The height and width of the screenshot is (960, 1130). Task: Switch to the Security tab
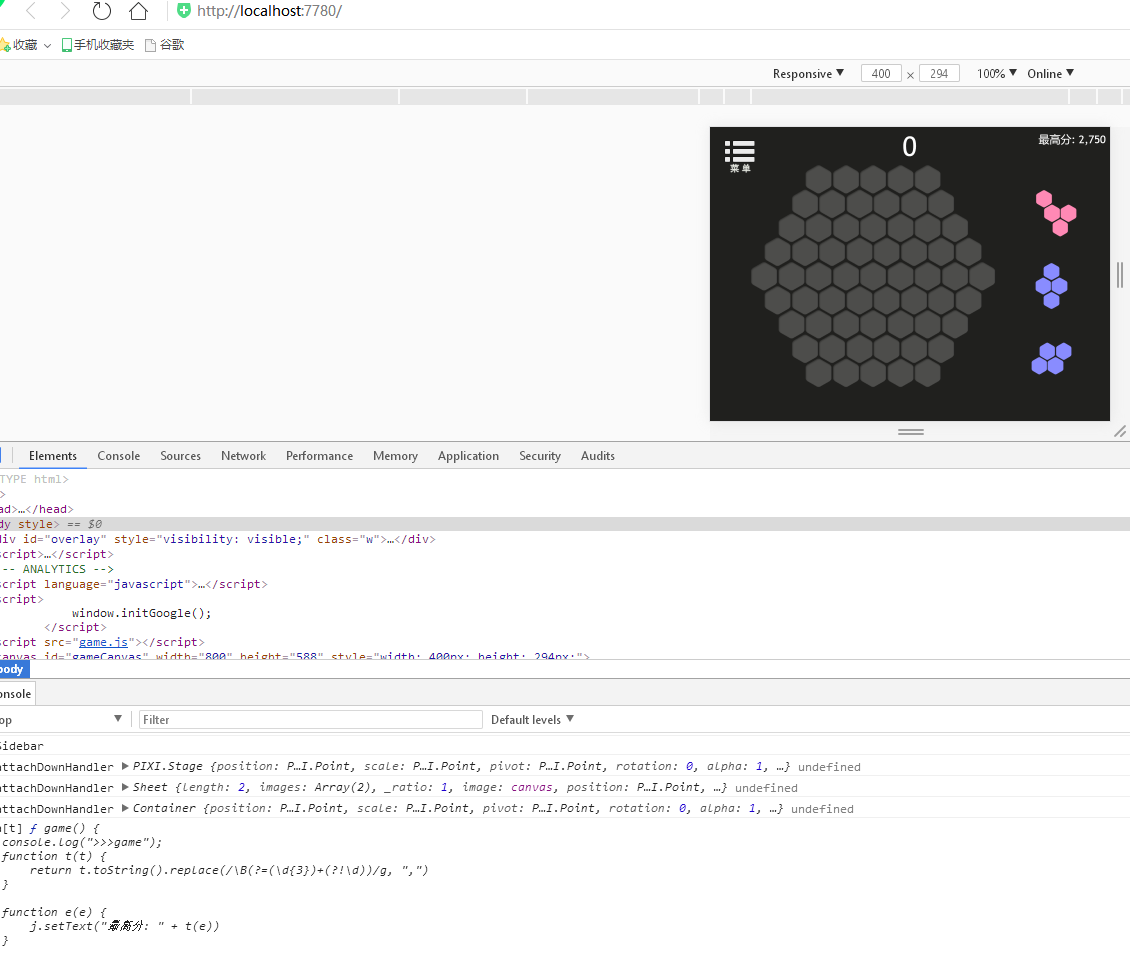(x=540, y=456)
